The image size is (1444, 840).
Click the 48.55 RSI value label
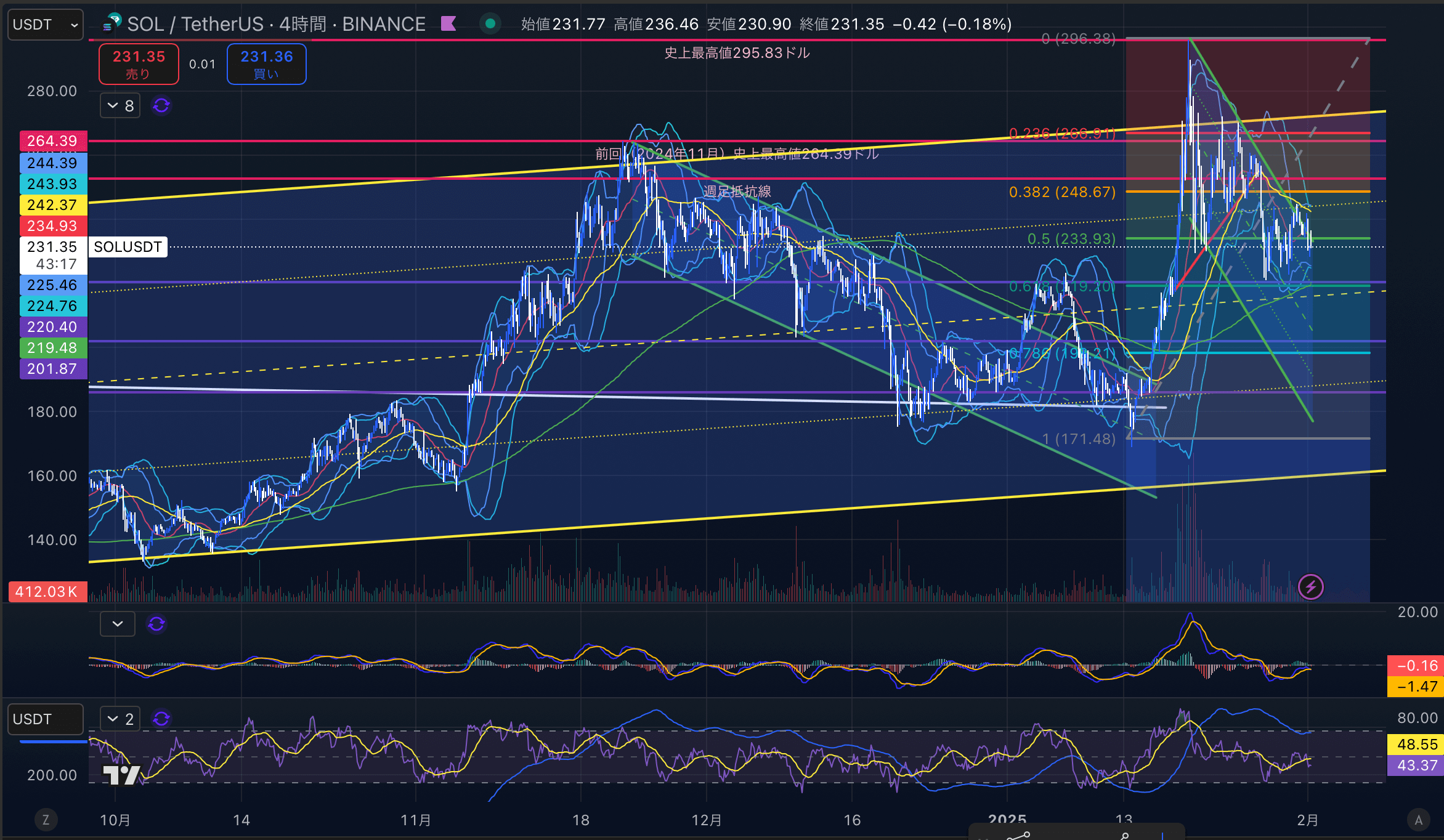click(1416, 745)
